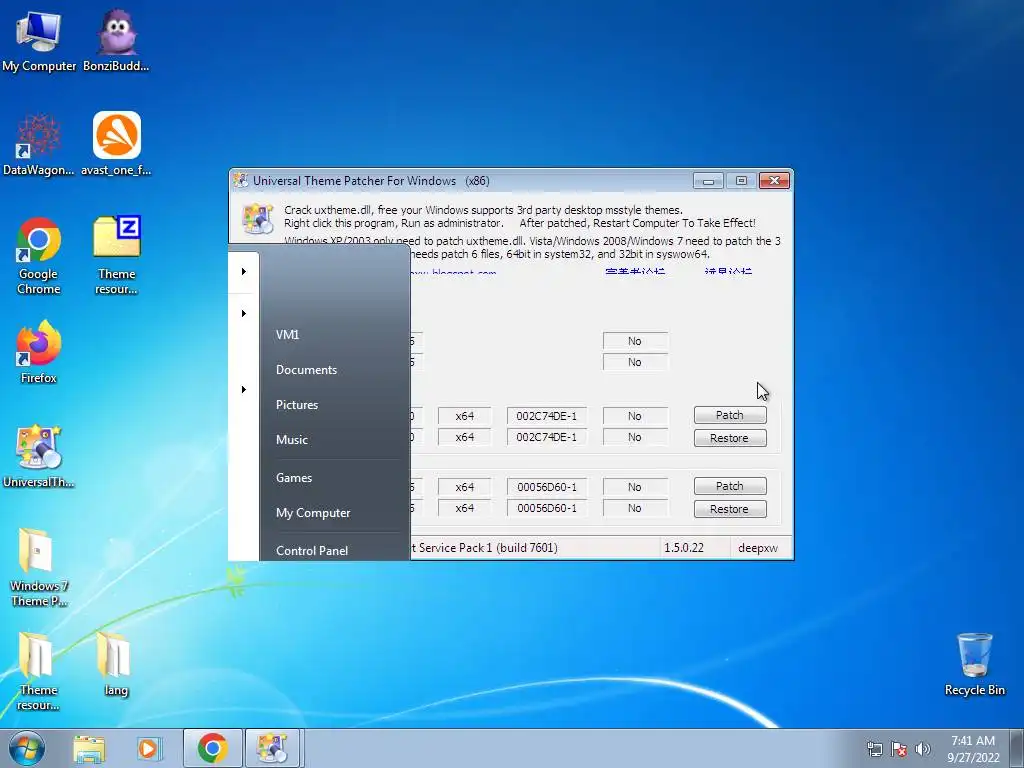Open Control Panel in the Start menu
This screenshot has width=1024, height=768.
312,551
